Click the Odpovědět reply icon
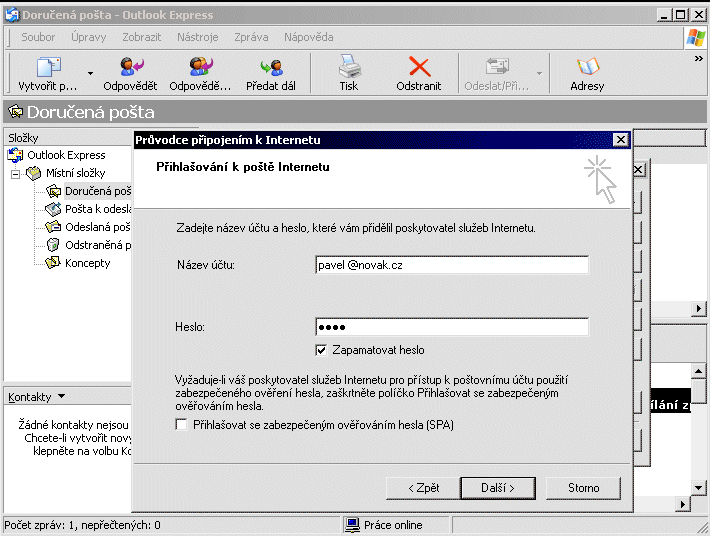 (x=131, y=67)
